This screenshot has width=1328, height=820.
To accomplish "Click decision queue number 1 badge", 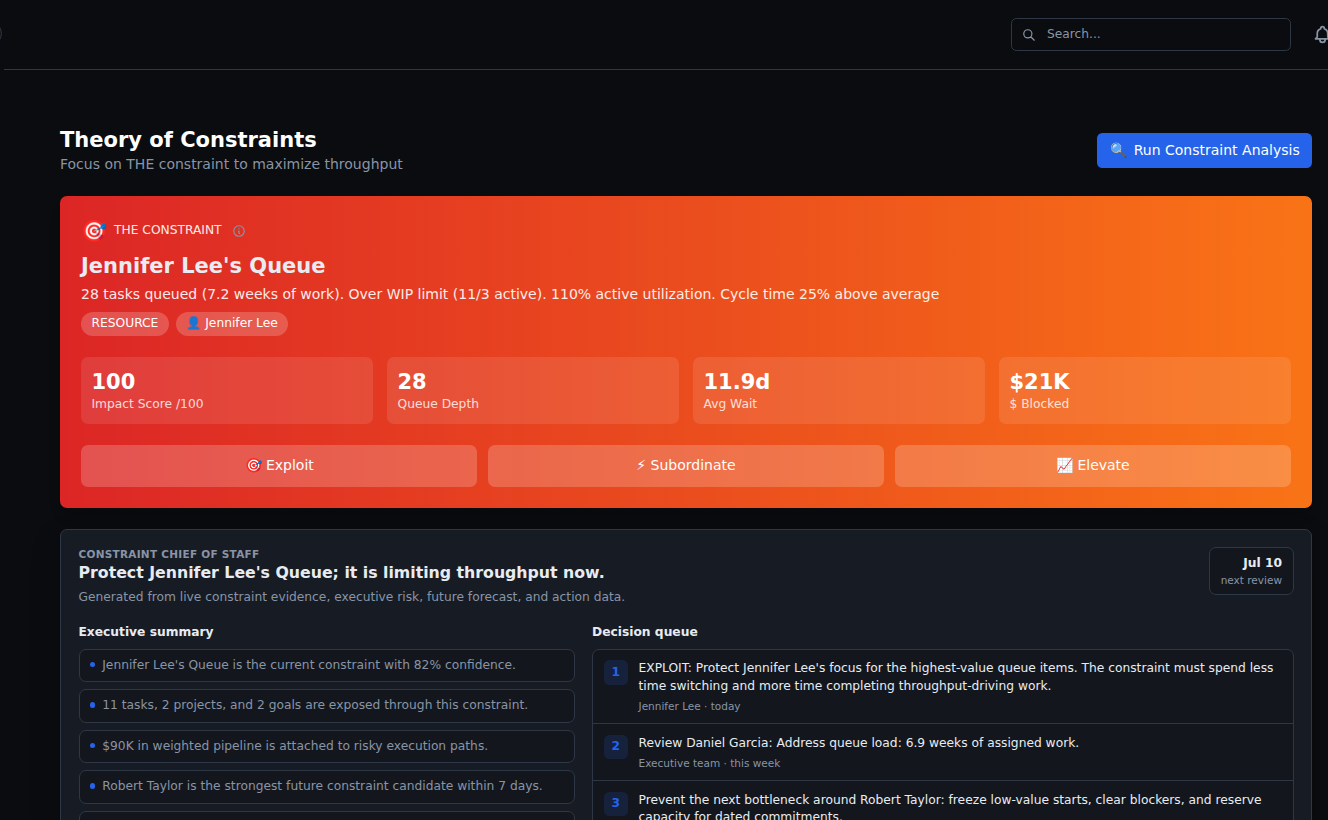I will 616,672.
